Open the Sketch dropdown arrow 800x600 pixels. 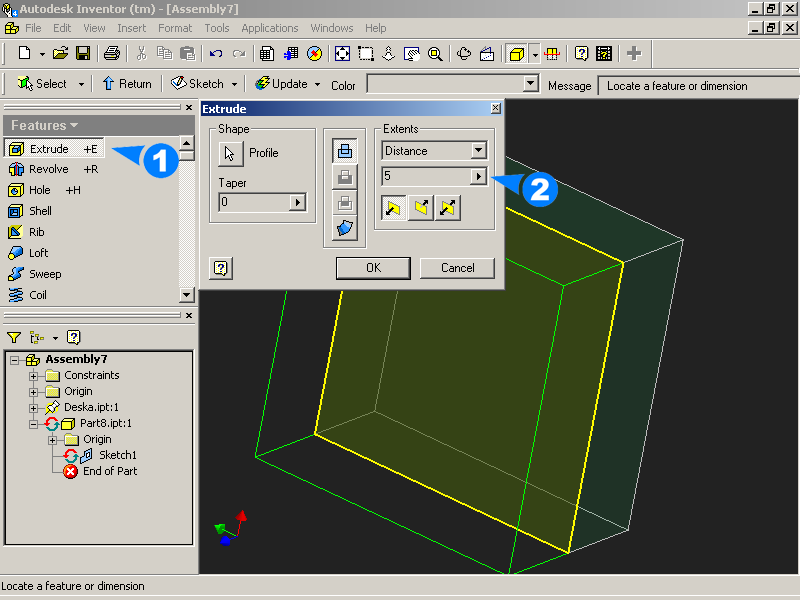click(235, 84)
